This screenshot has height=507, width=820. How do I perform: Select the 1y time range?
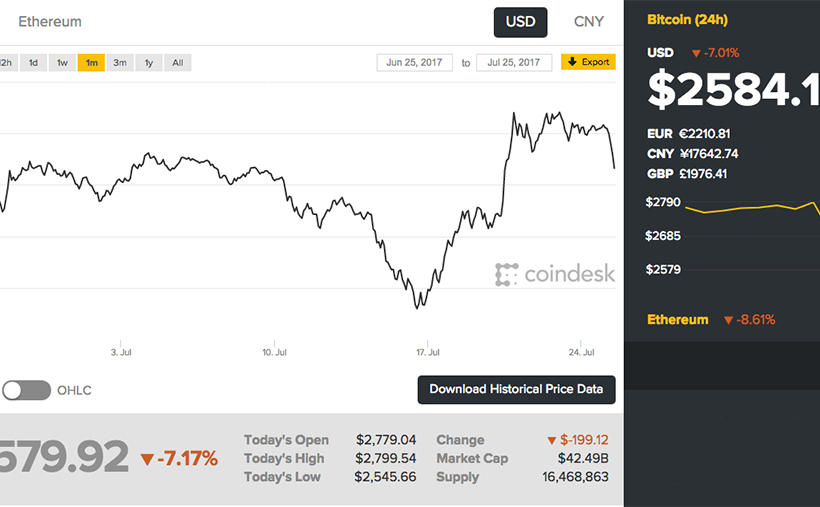point(149,62)
